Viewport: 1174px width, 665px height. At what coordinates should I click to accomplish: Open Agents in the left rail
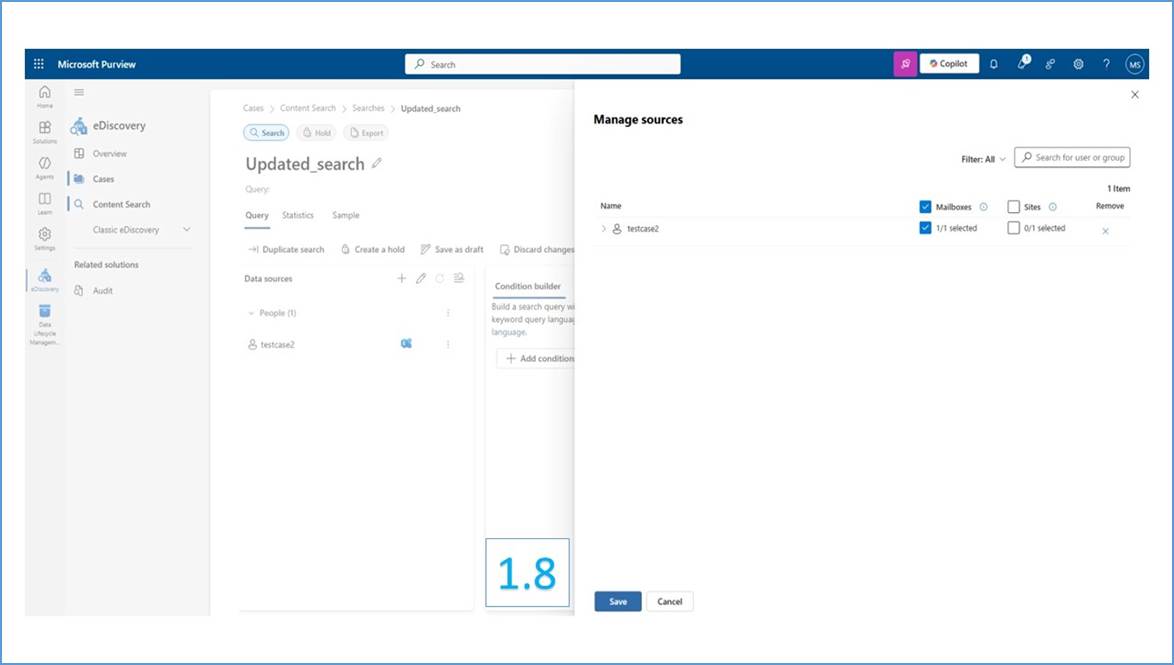click(45, 168)
